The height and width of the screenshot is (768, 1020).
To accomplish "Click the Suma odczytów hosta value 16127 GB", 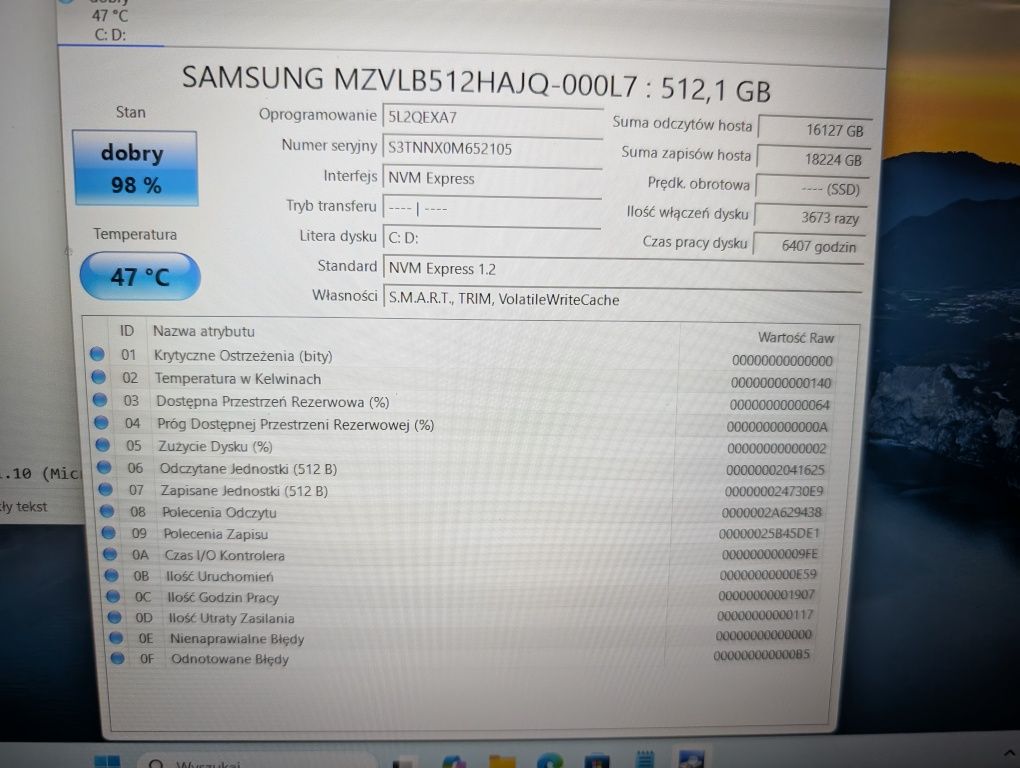I will click(x=815, y=129).
